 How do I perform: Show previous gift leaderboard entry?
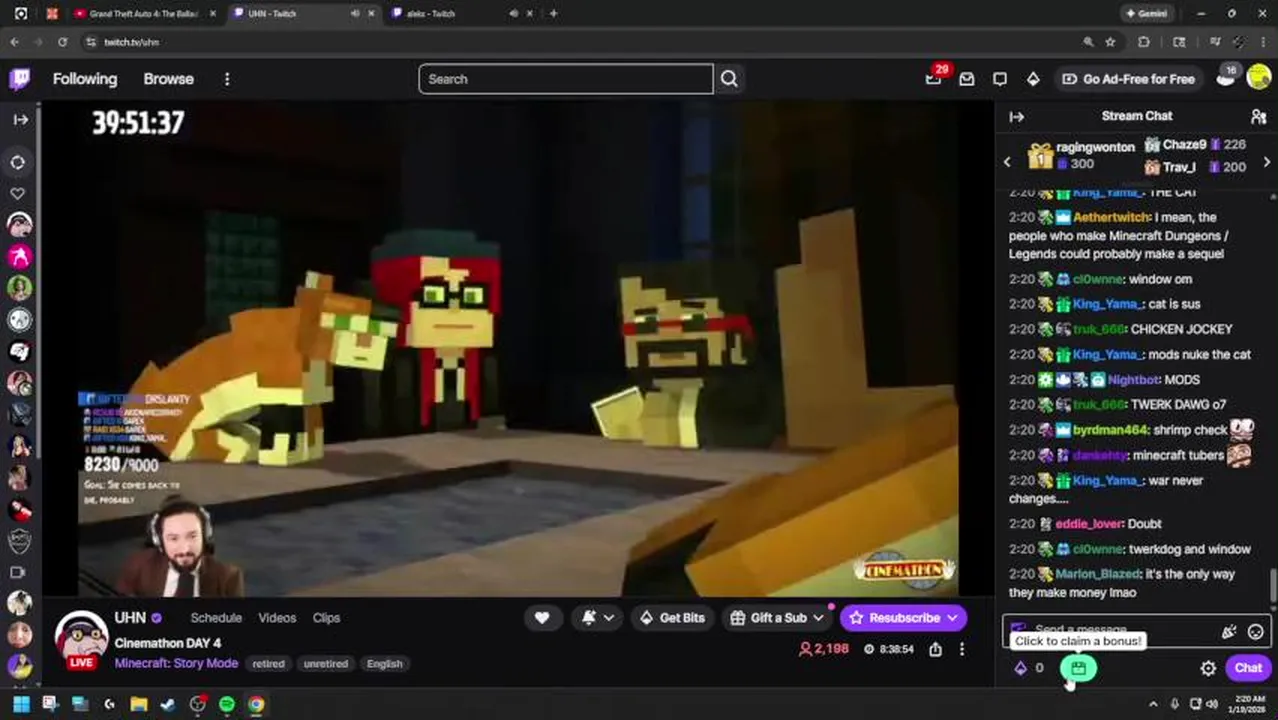1007,162
